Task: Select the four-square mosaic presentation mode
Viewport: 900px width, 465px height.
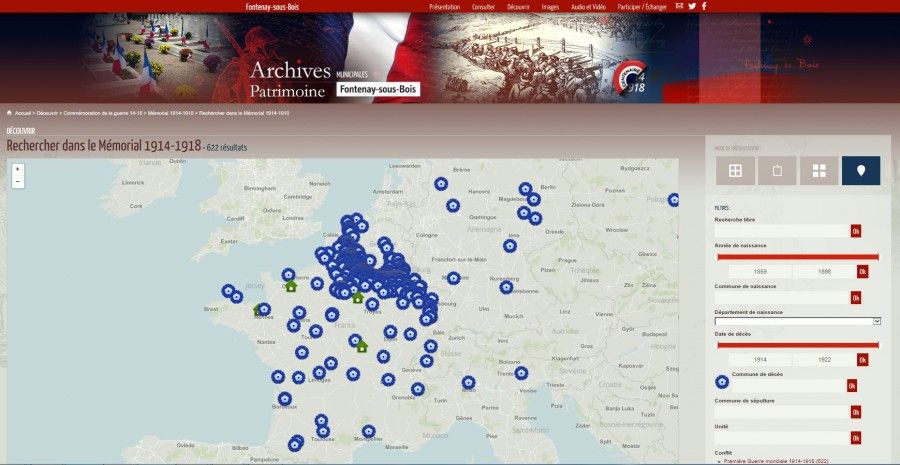Action: click(819, 171)
